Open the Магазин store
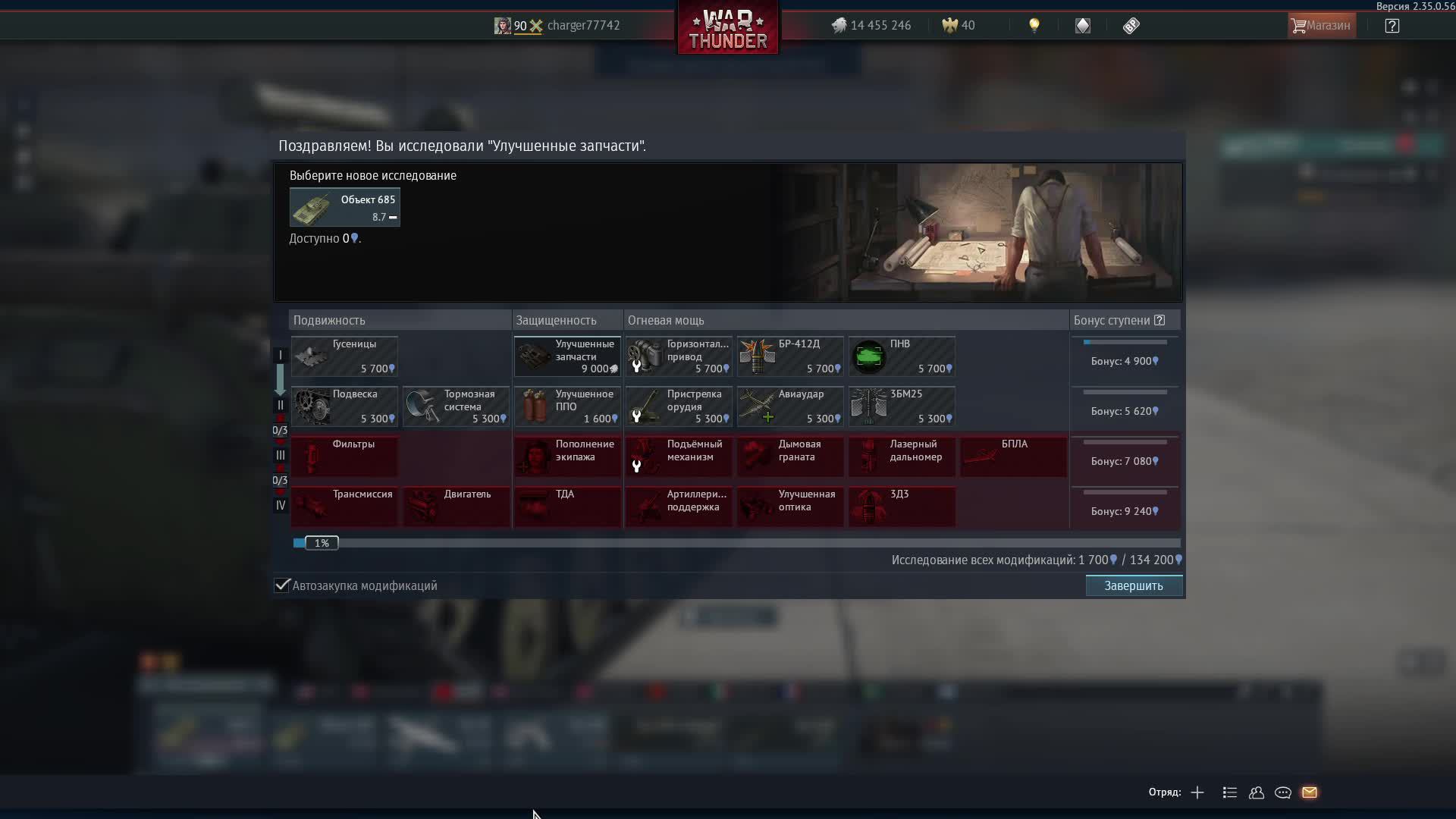Screen dimensions: 1456x819 [x=1320, y=25]
